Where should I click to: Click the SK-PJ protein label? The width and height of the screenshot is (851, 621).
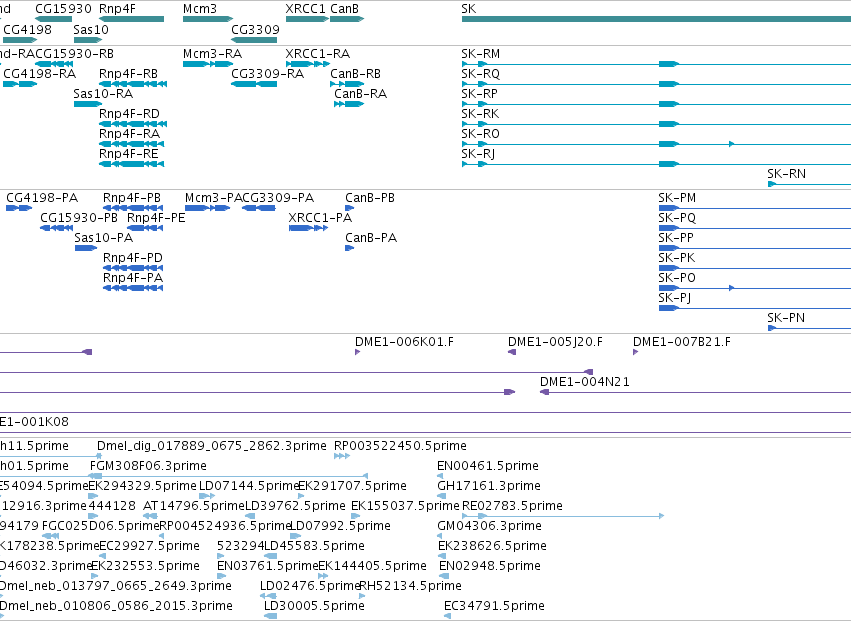click(x=675, y=299)
